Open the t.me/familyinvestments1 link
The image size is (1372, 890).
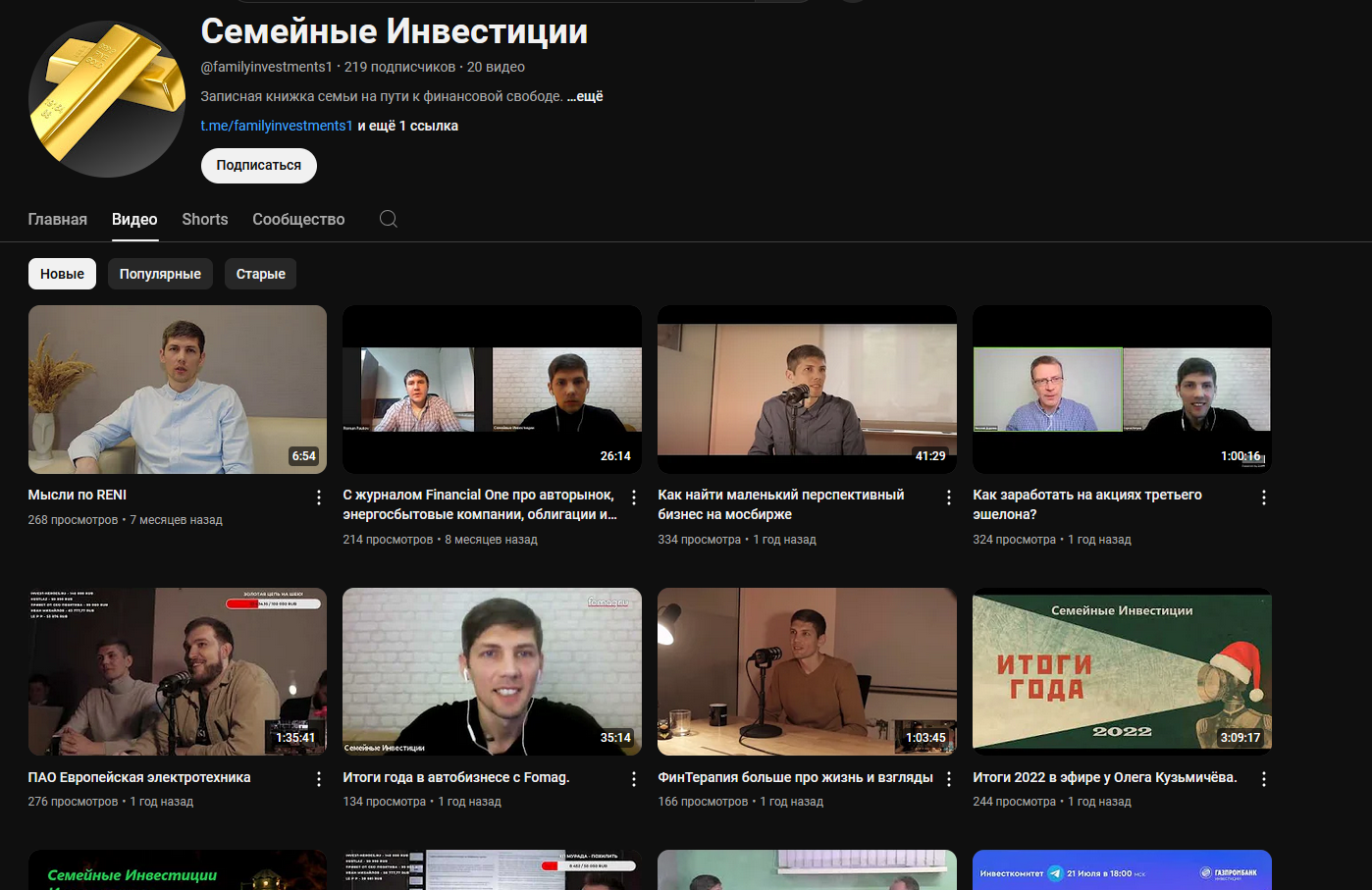pos(277,126)
